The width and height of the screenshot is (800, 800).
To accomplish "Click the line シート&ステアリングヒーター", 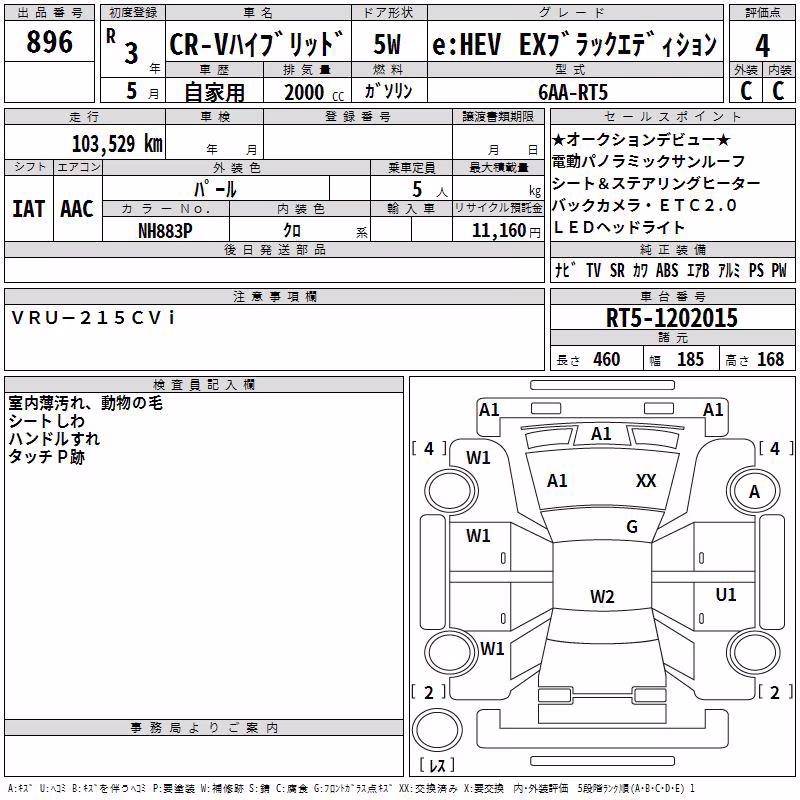I will [x=656, y=183].
